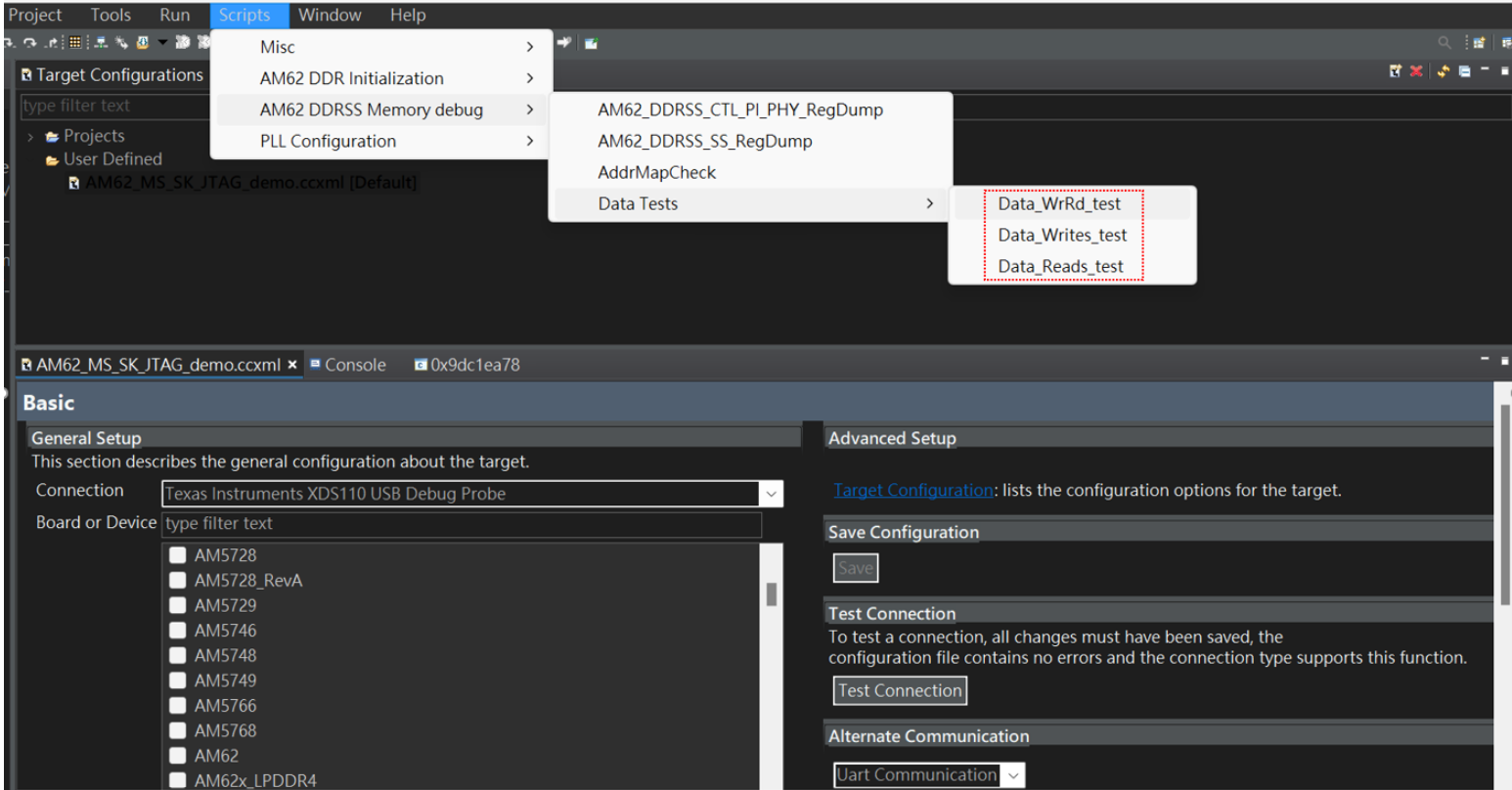Screen dimensions: 1512x790
Task: Check the AM5746 device checkbox
Action: (177, 631)
